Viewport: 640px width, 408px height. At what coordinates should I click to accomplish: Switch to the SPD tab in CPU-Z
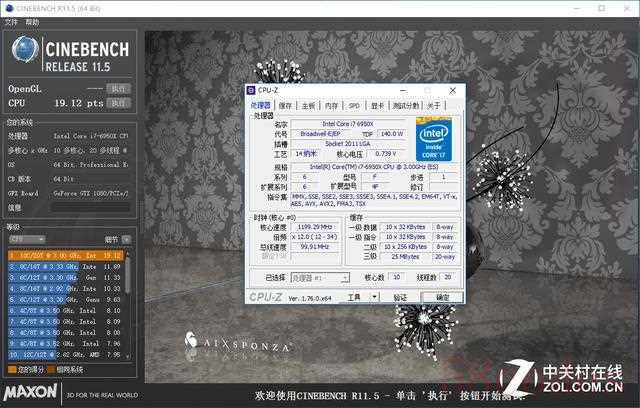tap(354, 106)
